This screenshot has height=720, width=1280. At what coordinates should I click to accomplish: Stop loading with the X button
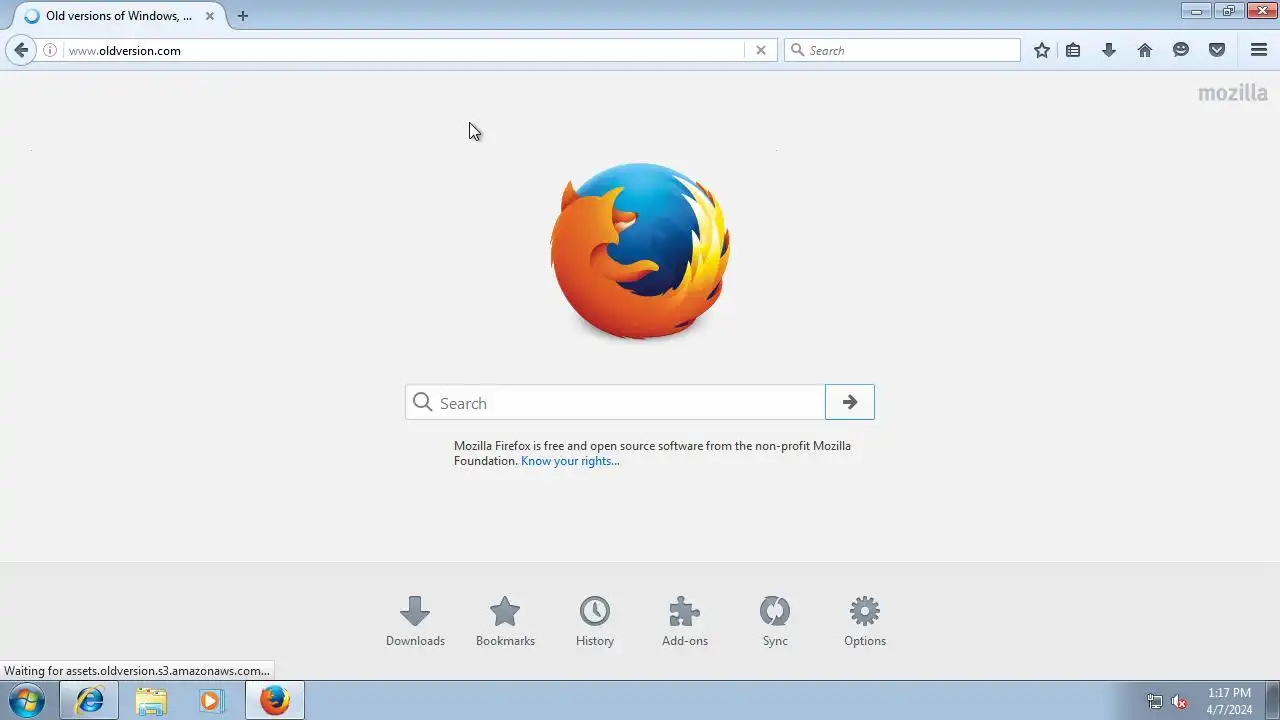pos(761,50)
